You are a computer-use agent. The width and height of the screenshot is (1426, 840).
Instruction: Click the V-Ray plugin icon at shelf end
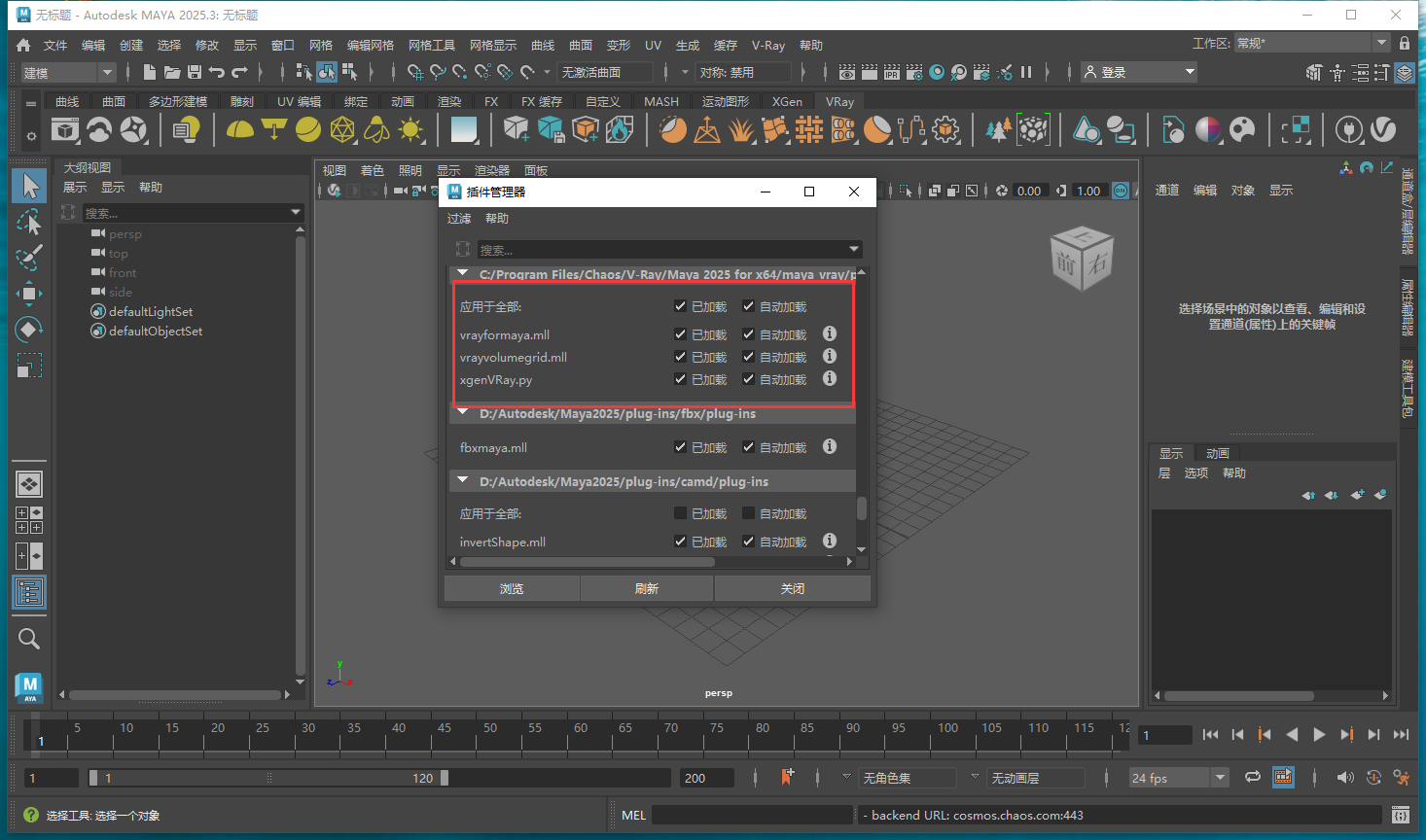[x=1382, y=128]
